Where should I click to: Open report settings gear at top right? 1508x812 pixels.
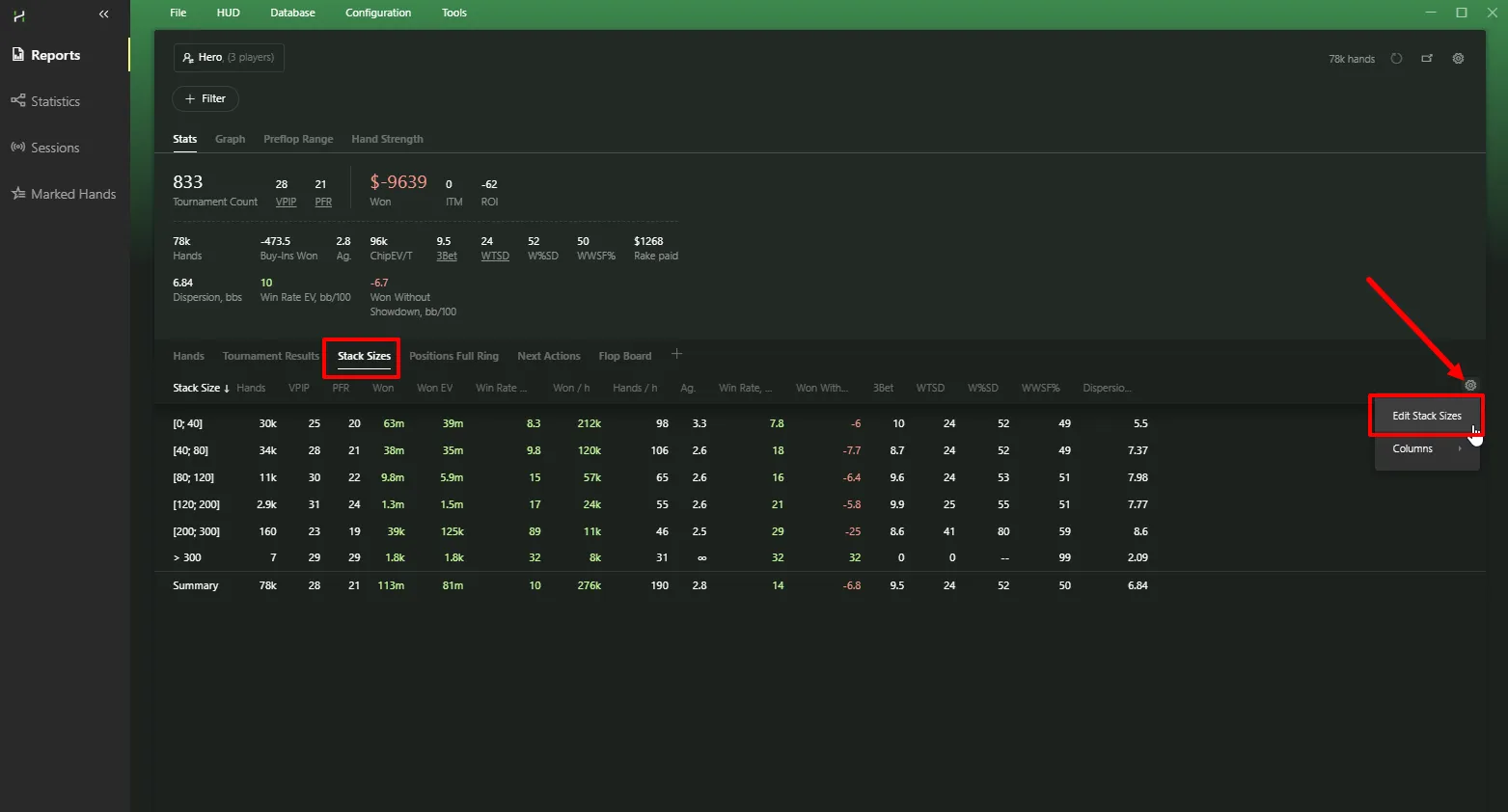pyautogui.click(x=1458, y=59)
